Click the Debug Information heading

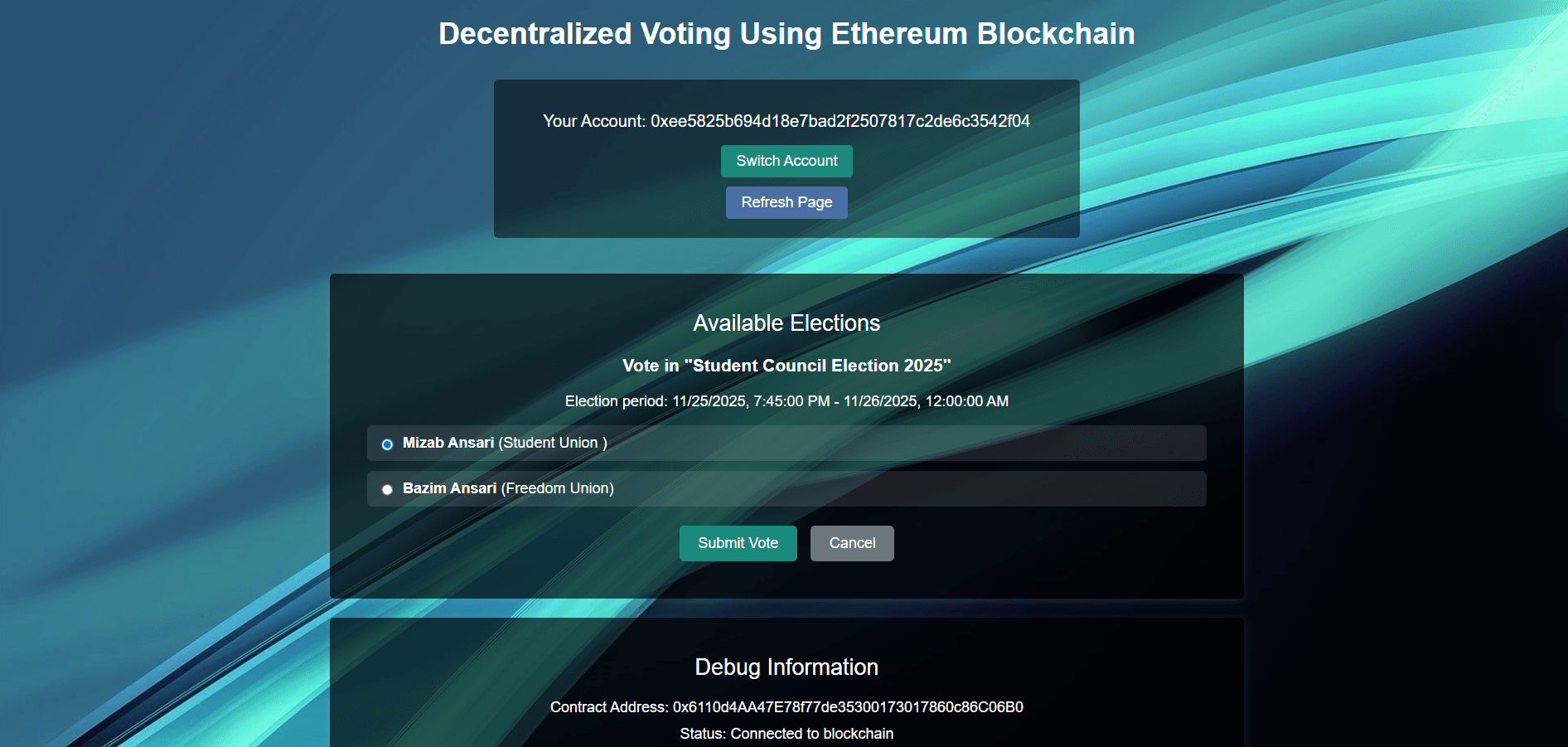click(x=786, y=667)
